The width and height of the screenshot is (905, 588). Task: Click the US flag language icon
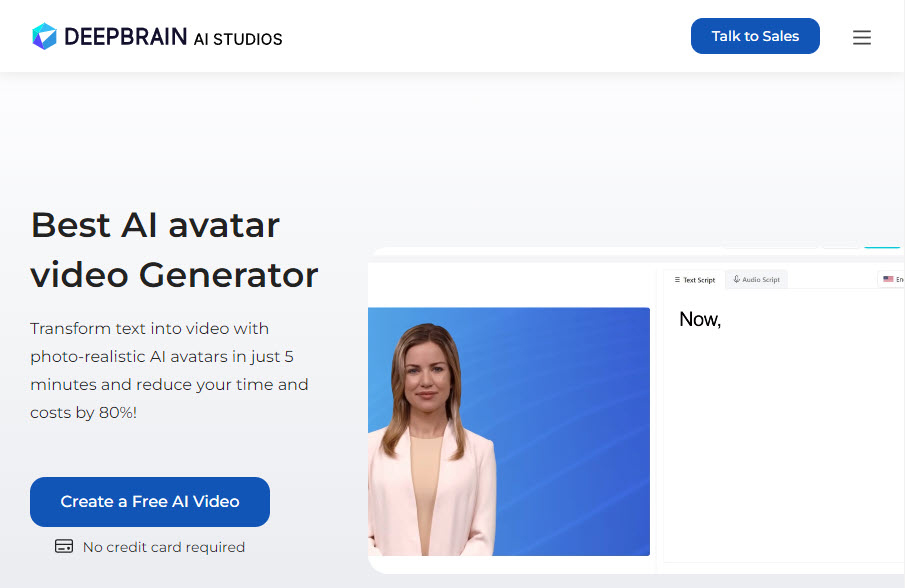click(x=888, y=279)
